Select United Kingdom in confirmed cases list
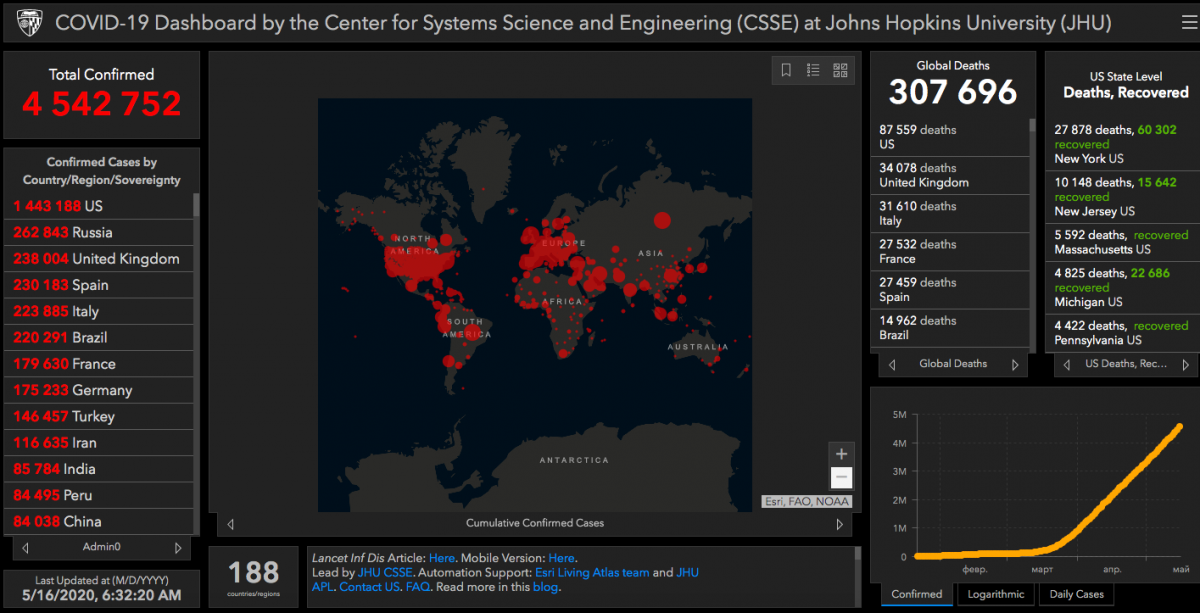 point(98,258)
